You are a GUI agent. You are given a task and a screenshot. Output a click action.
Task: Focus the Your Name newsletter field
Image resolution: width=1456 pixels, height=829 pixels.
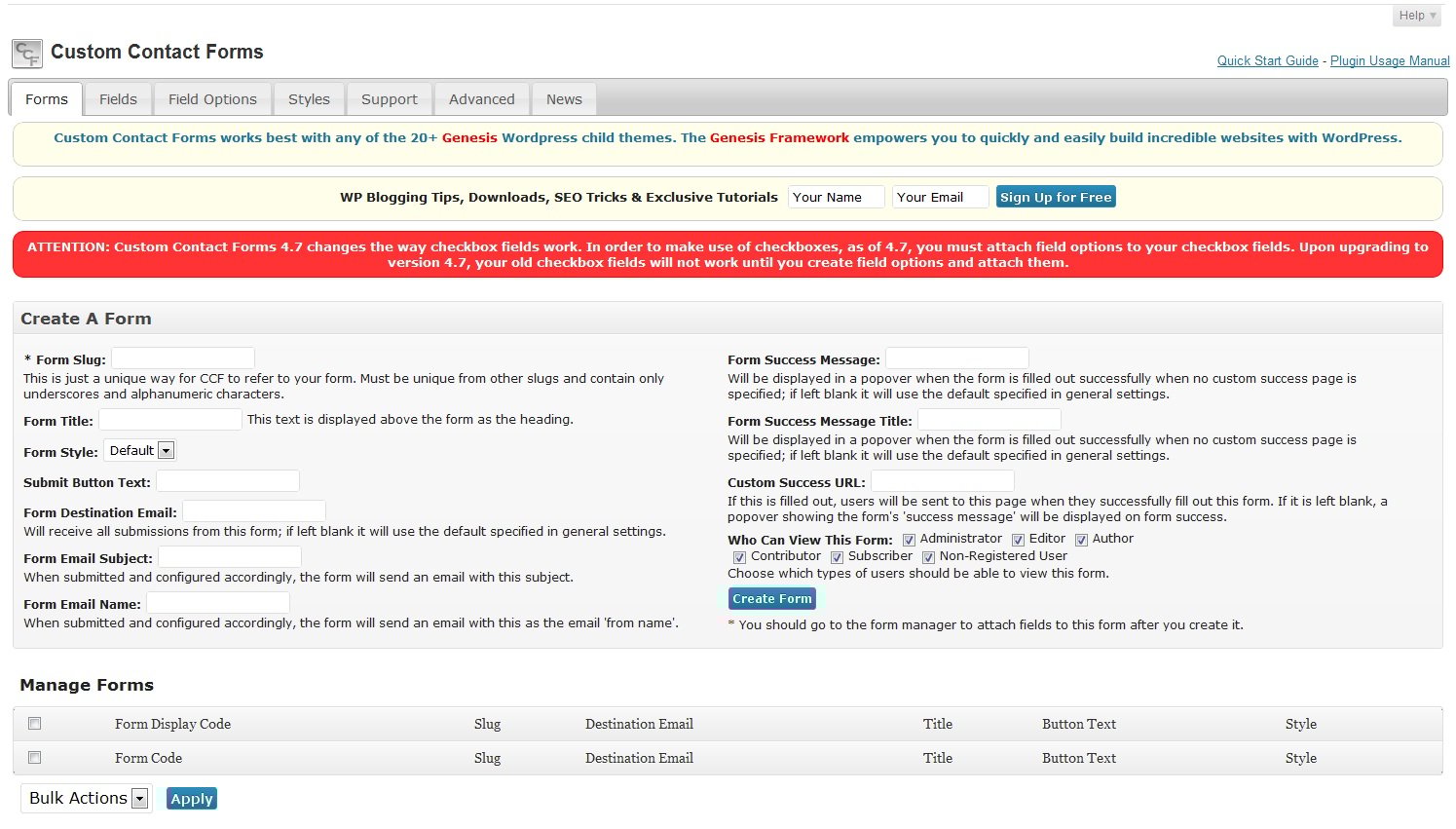pyautogui.click(x=836, y=197)
